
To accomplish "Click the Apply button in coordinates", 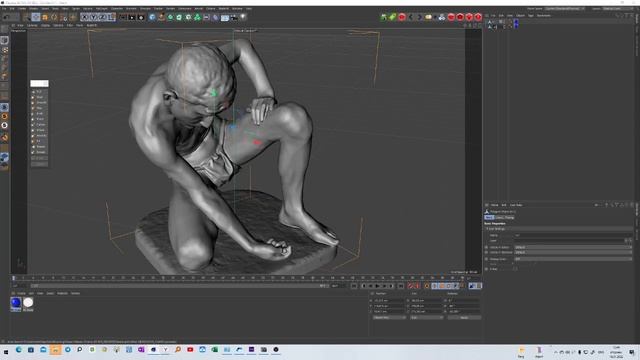I will [464, 317].
